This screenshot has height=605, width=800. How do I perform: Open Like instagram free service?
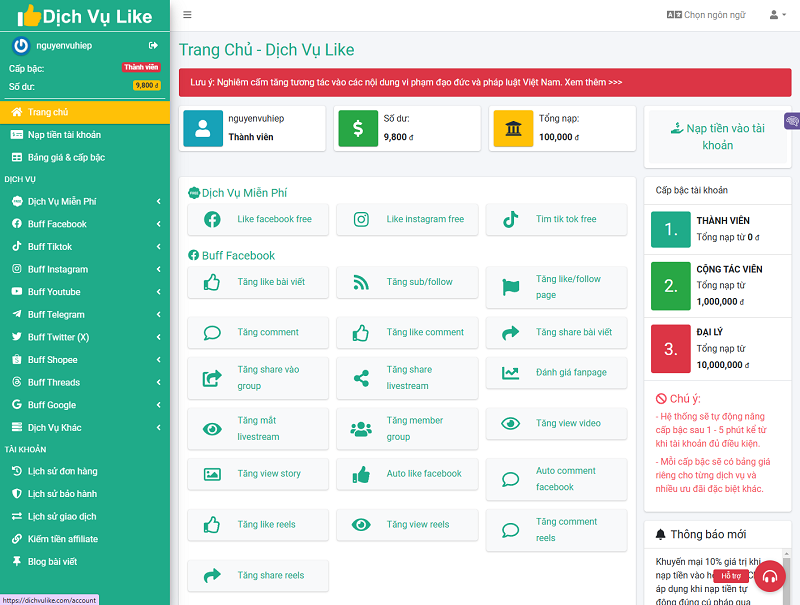[x=407, y=219]
